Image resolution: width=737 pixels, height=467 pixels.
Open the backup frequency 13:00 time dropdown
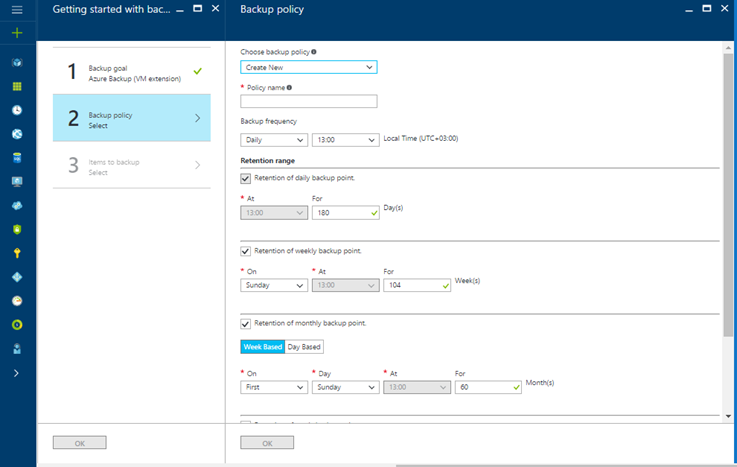(x=345, y=140)
